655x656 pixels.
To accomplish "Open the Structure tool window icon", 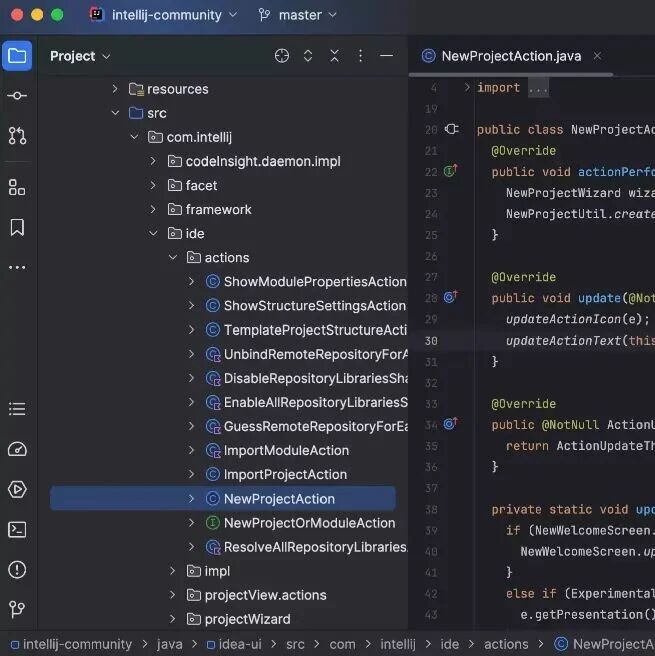I will pos(17,187).
